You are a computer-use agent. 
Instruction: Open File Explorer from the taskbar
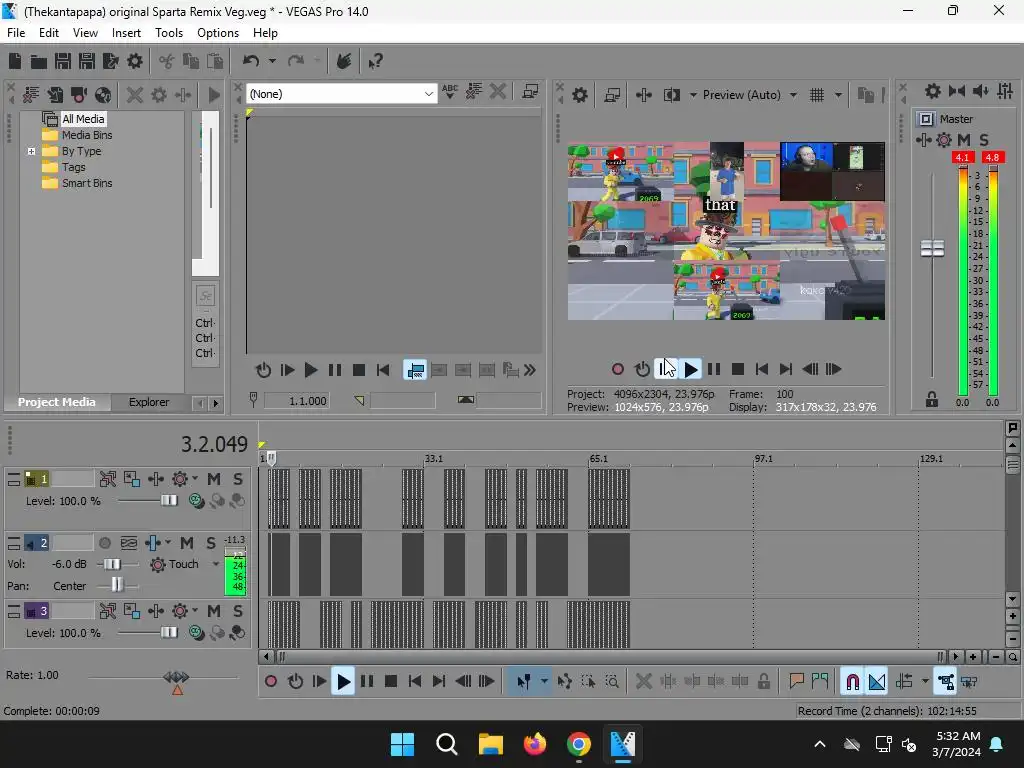(x=490, y=744)
